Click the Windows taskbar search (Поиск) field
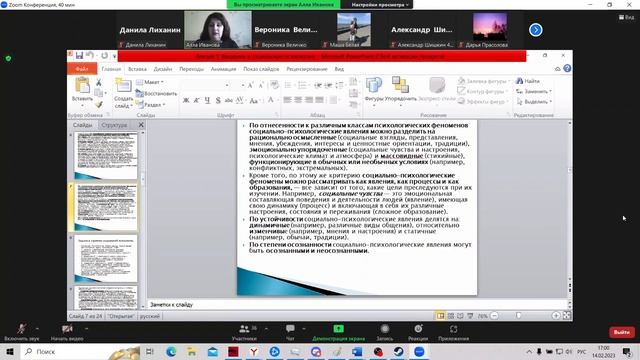The height and width of the screenshot is (360, 640). coord(80,351)
